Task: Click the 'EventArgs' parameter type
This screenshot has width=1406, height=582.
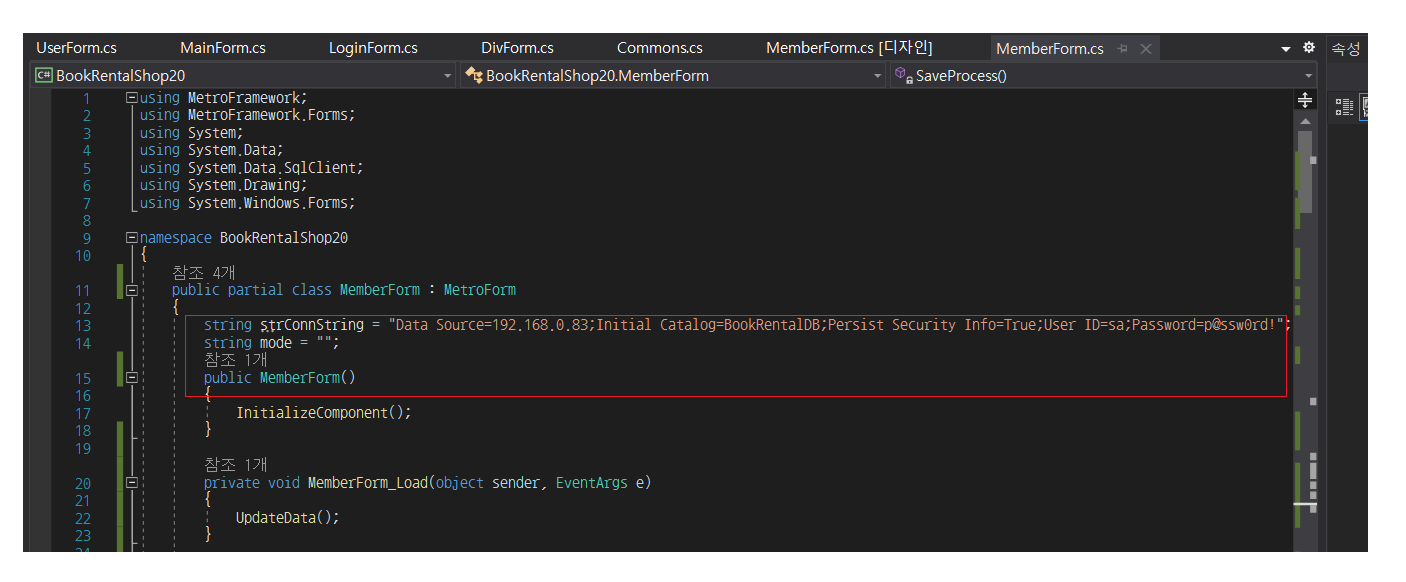Action: pyautogui.click(x=592, y=483)
